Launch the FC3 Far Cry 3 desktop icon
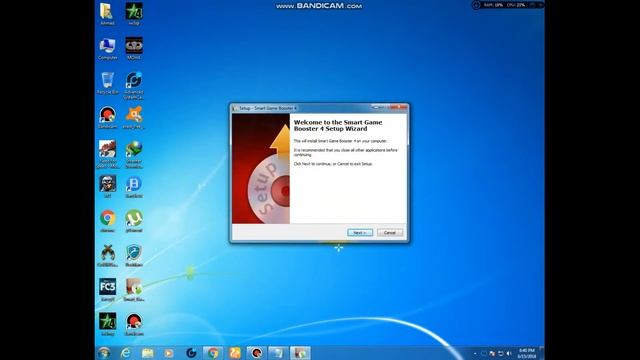 pos(107,290)
